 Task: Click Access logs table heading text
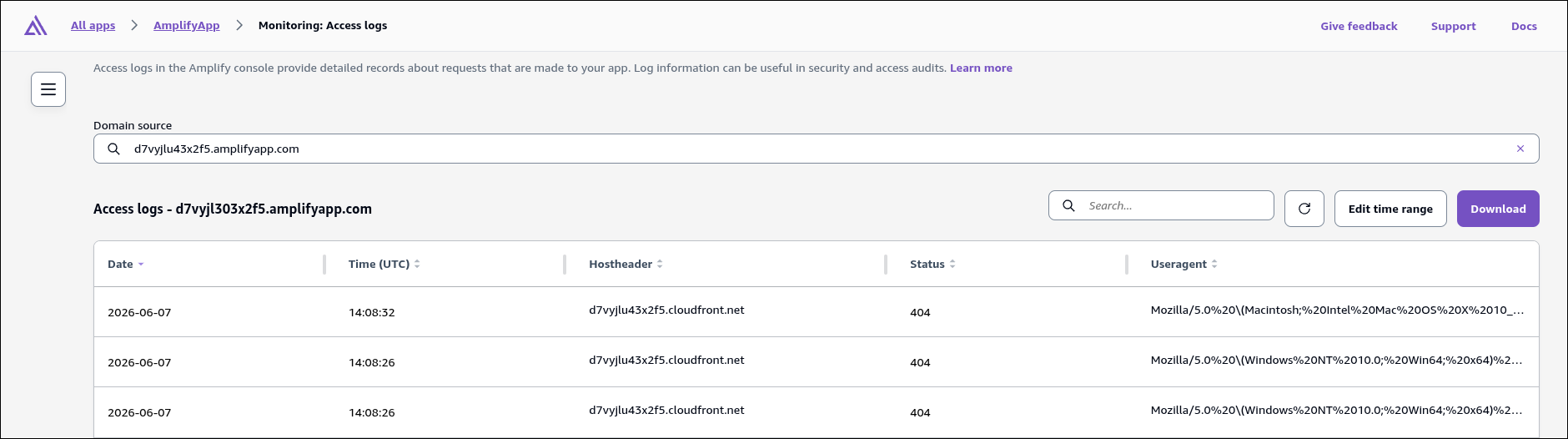pyautogui.click(x=233, y=209)
